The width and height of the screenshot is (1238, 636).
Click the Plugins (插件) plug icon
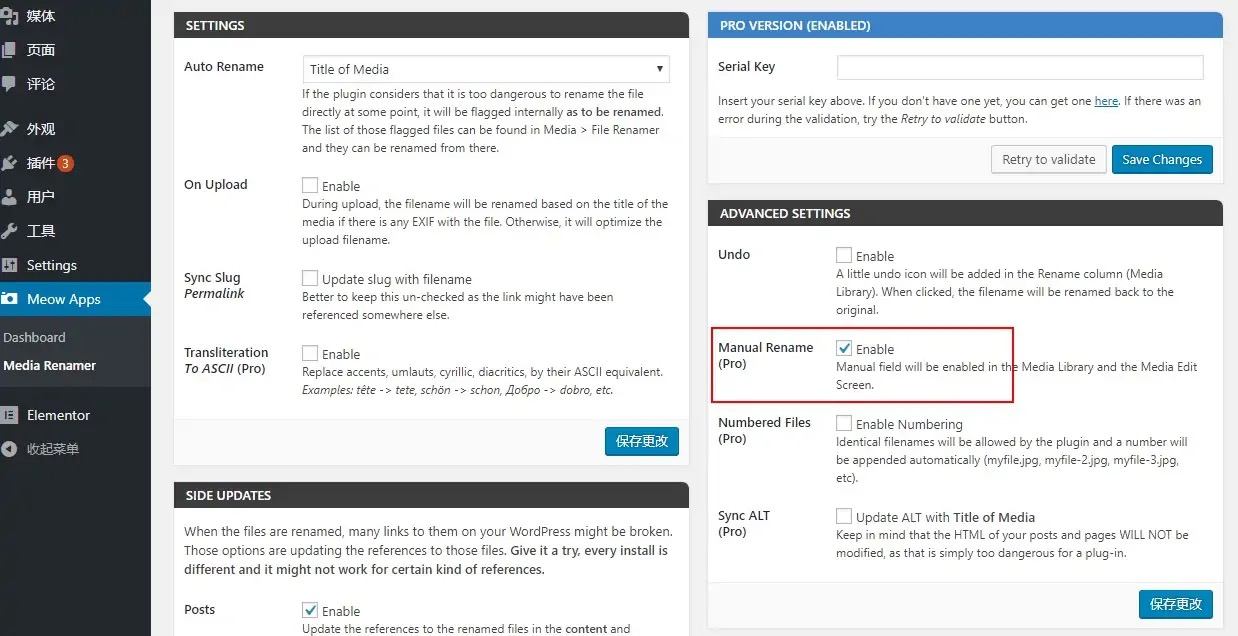pyautogui.click(x=9, y=163)
